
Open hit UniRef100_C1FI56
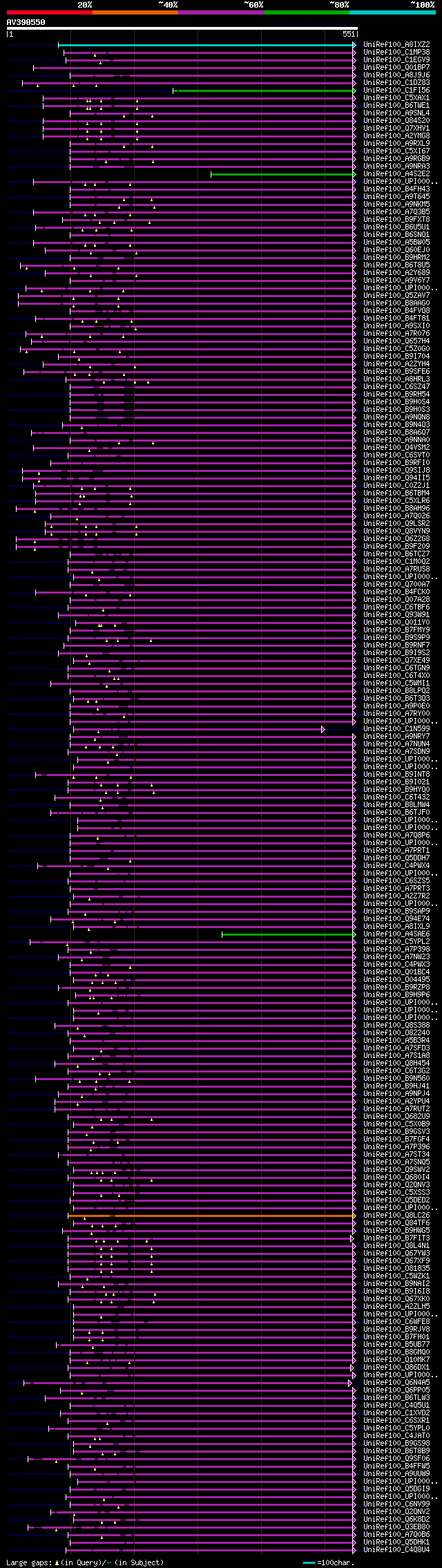pos(396,91)
